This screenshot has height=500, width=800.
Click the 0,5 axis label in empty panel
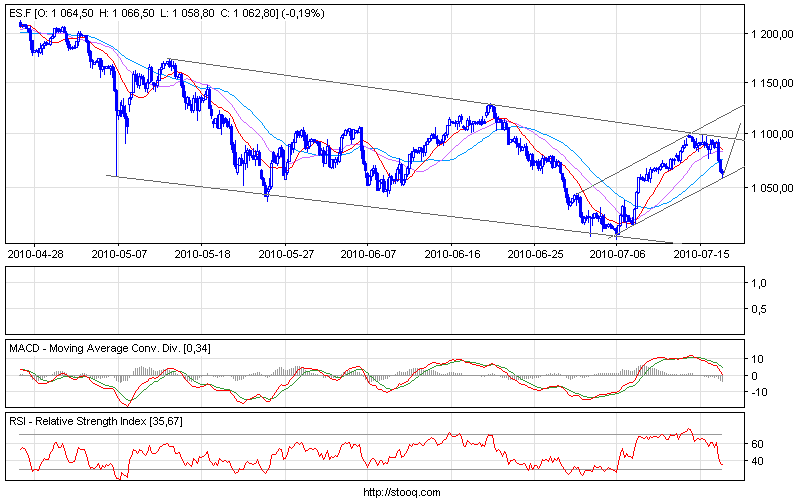(759, 309)
